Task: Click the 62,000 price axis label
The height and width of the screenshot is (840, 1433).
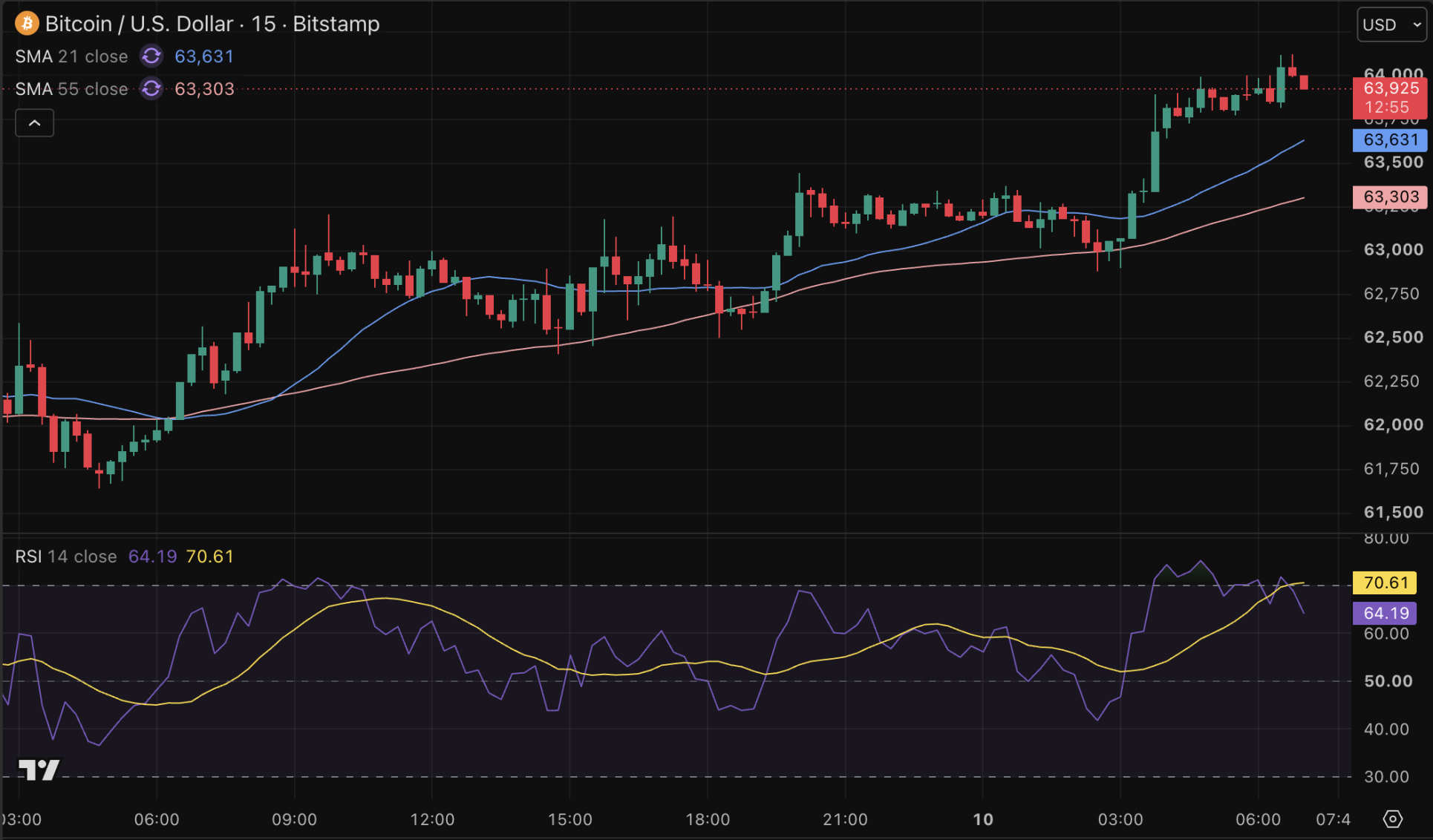Action: pyautogui.click(x=1394, y=424)
